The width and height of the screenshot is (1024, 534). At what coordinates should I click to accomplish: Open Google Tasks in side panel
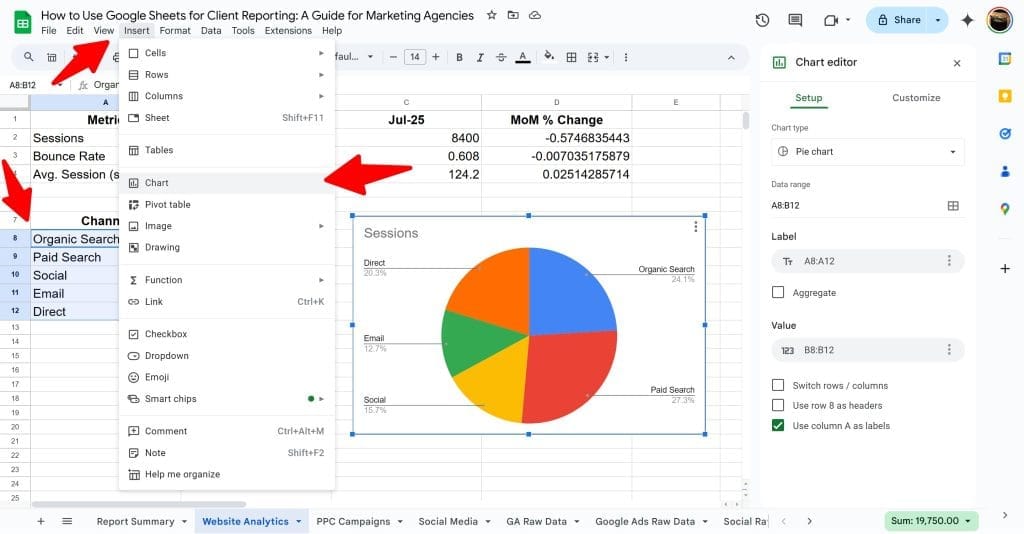tap(1005, 134)
